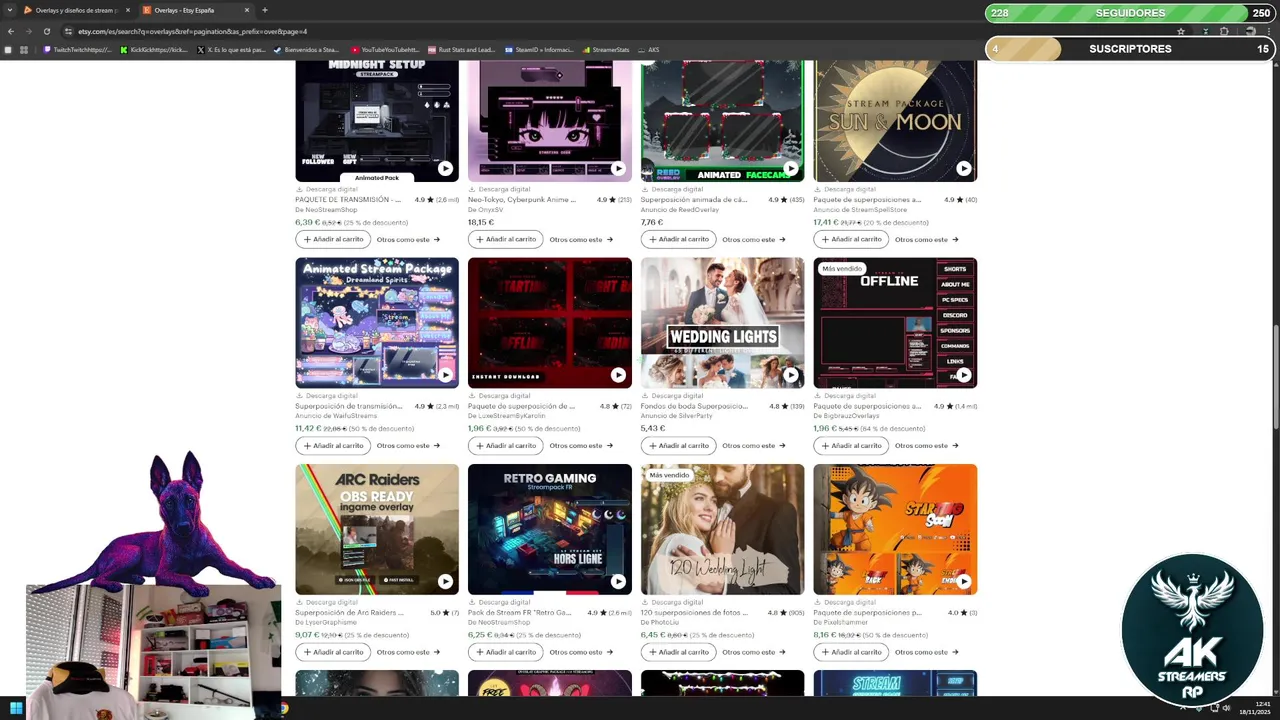Open 'Otros como este' for Sun & Moon listing
The width and height of the screenshot is (1280, 720).
pyautogui.click(x=926, y=239)
